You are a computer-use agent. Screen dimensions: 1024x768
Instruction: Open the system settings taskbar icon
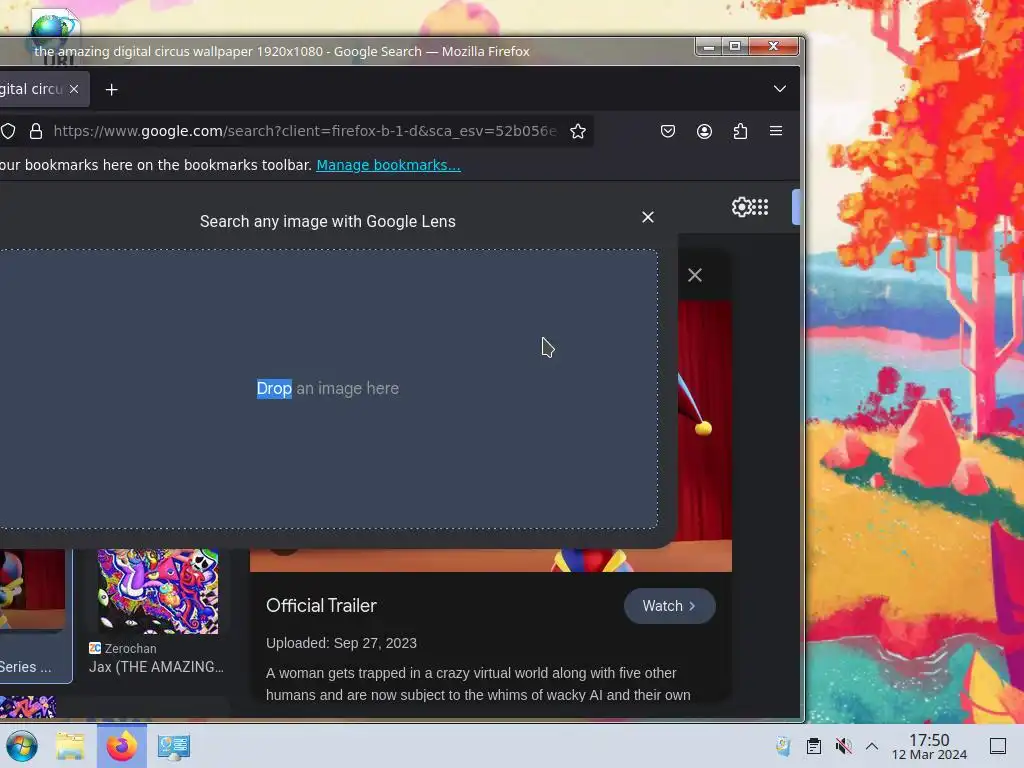coord(174,746)
